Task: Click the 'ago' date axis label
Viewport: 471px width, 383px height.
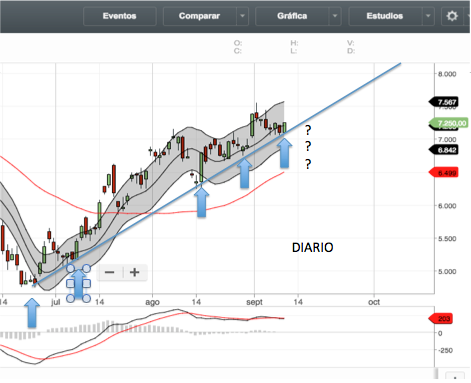Action: pyautogui.click(x=152, y=303)
